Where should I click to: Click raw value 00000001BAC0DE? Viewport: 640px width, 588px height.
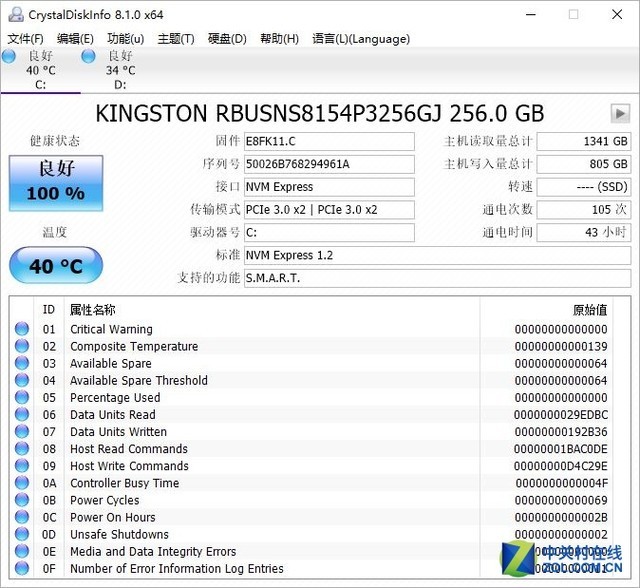pyautogui.click(x=561, y=449)
